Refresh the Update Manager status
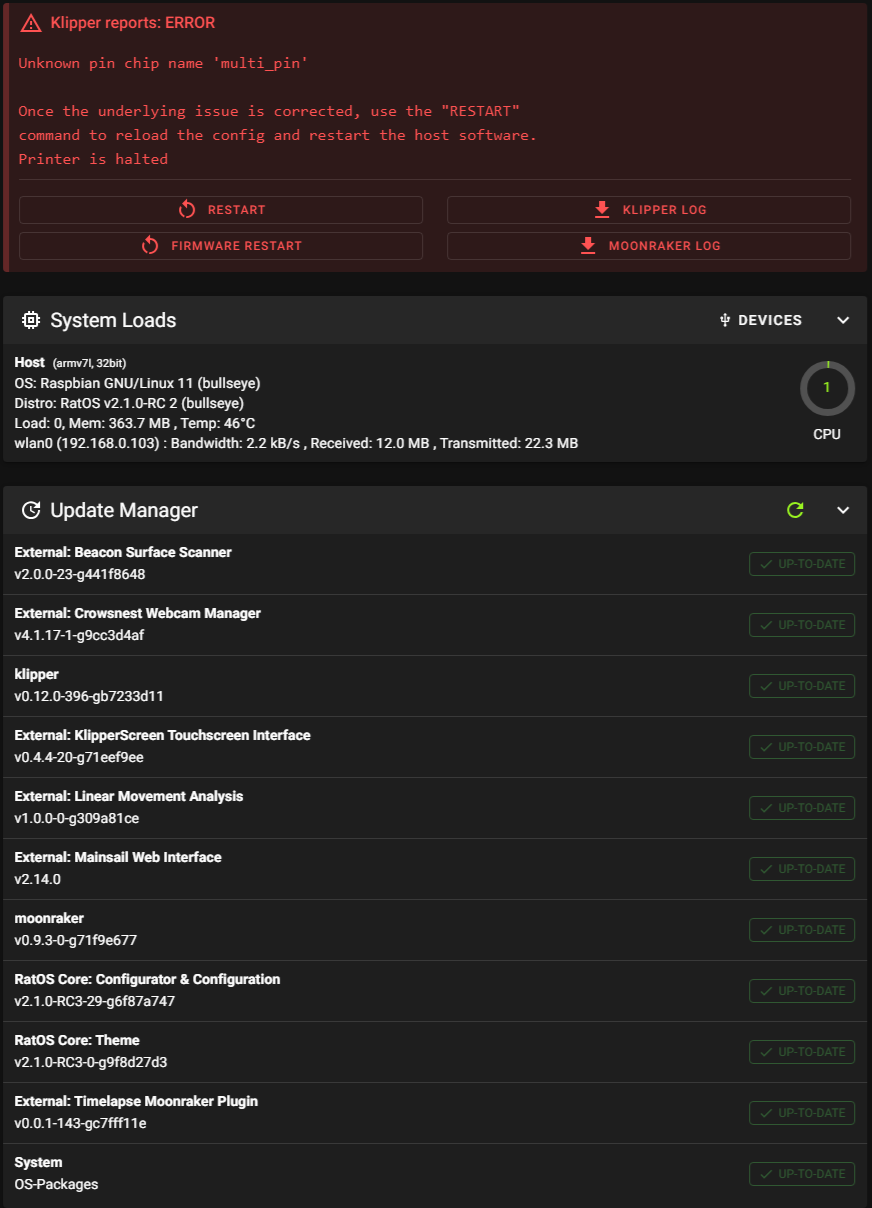 [x=795, y=510]
